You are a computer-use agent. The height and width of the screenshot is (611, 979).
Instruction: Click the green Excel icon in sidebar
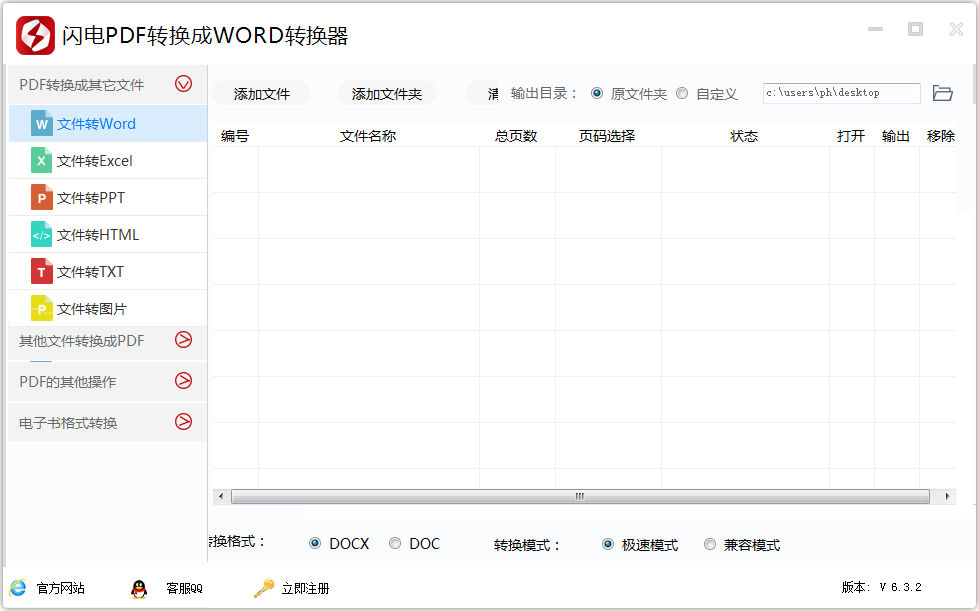point(41,161)
